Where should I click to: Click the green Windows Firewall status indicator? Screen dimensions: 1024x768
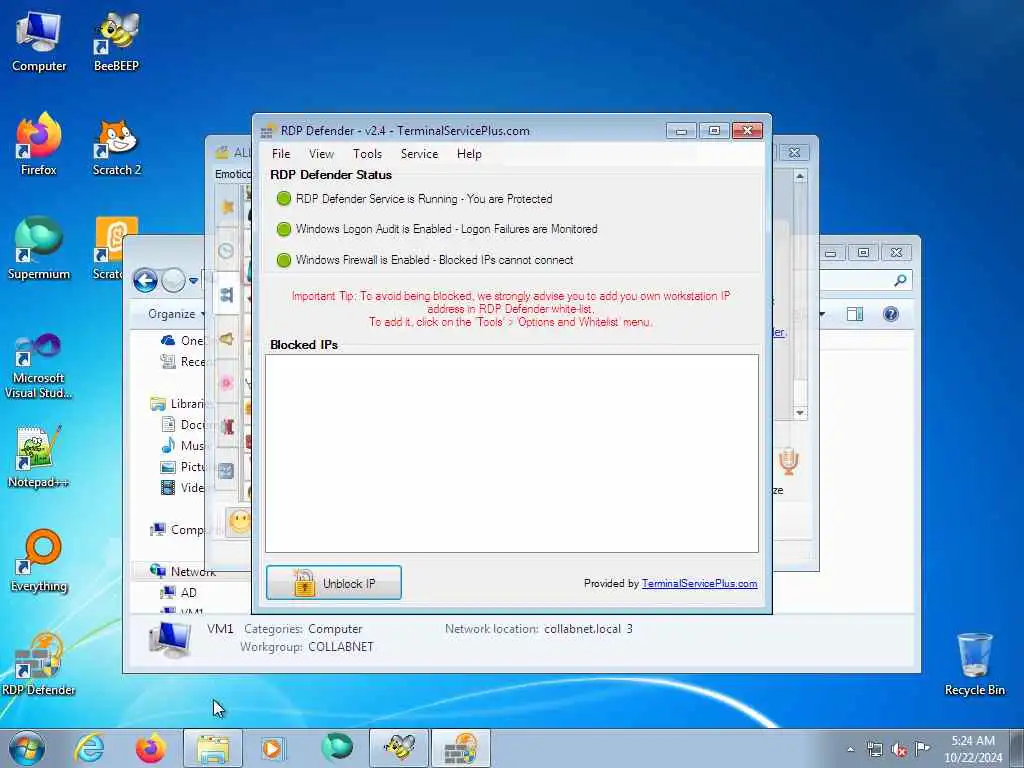pos(283,260)
